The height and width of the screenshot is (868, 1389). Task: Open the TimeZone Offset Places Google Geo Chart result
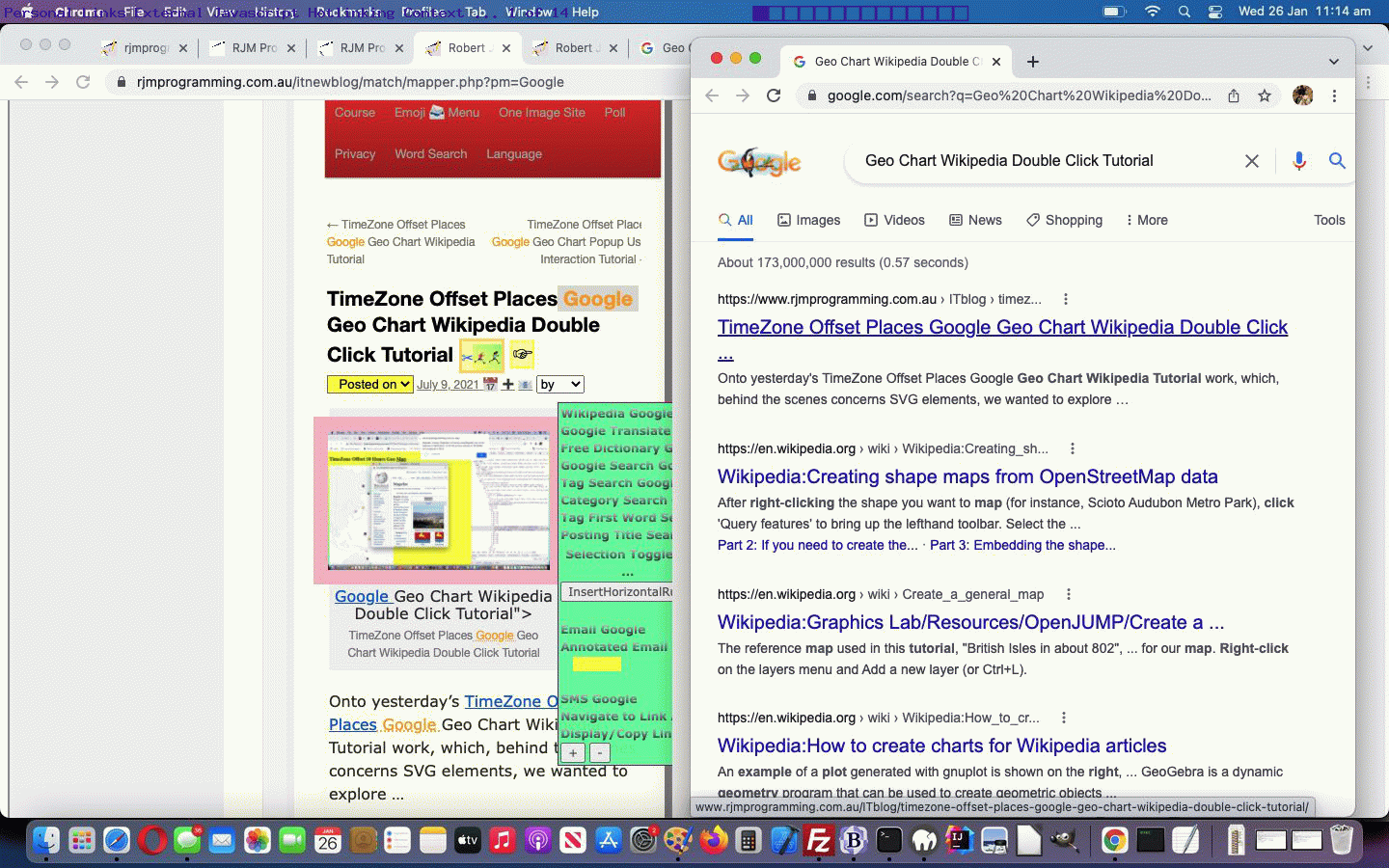click(1002, 328)
